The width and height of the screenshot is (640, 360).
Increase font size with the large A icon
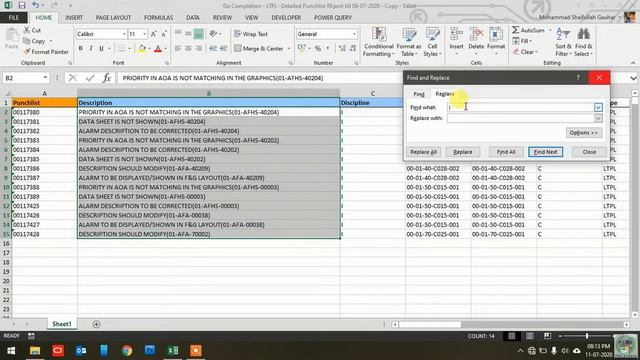154,34
